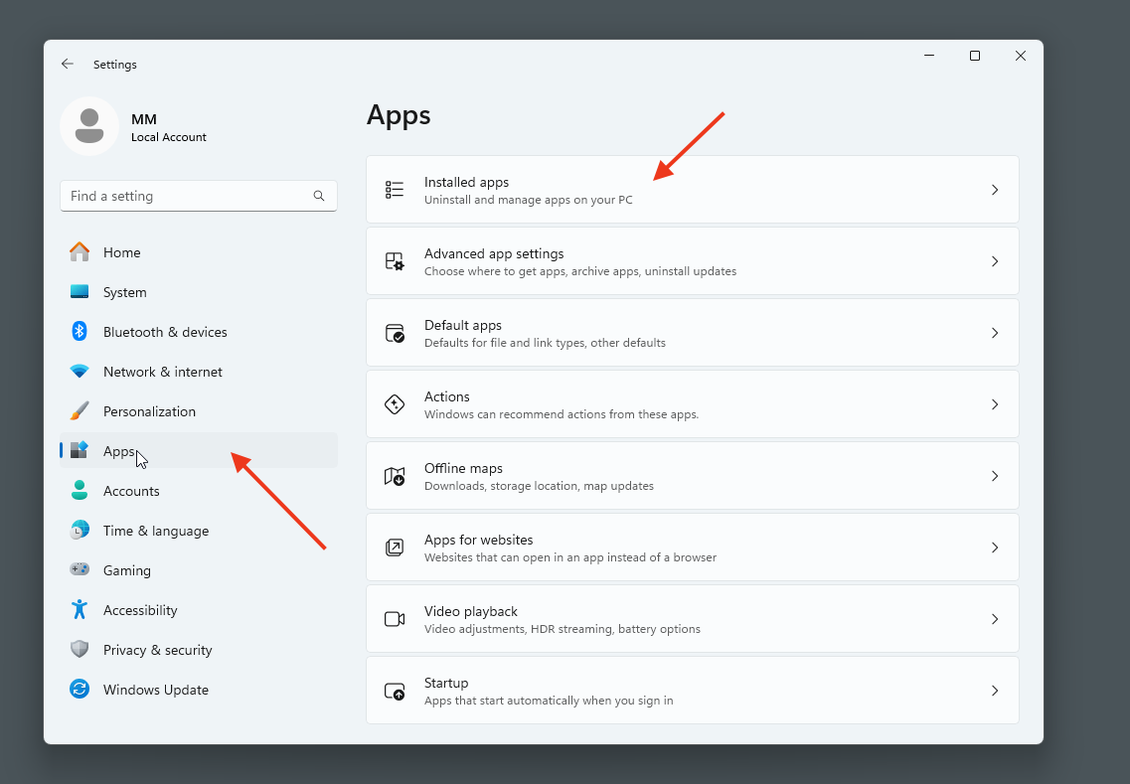
Task: Open Advanced app settings chevron
Action: coord(995,261)
